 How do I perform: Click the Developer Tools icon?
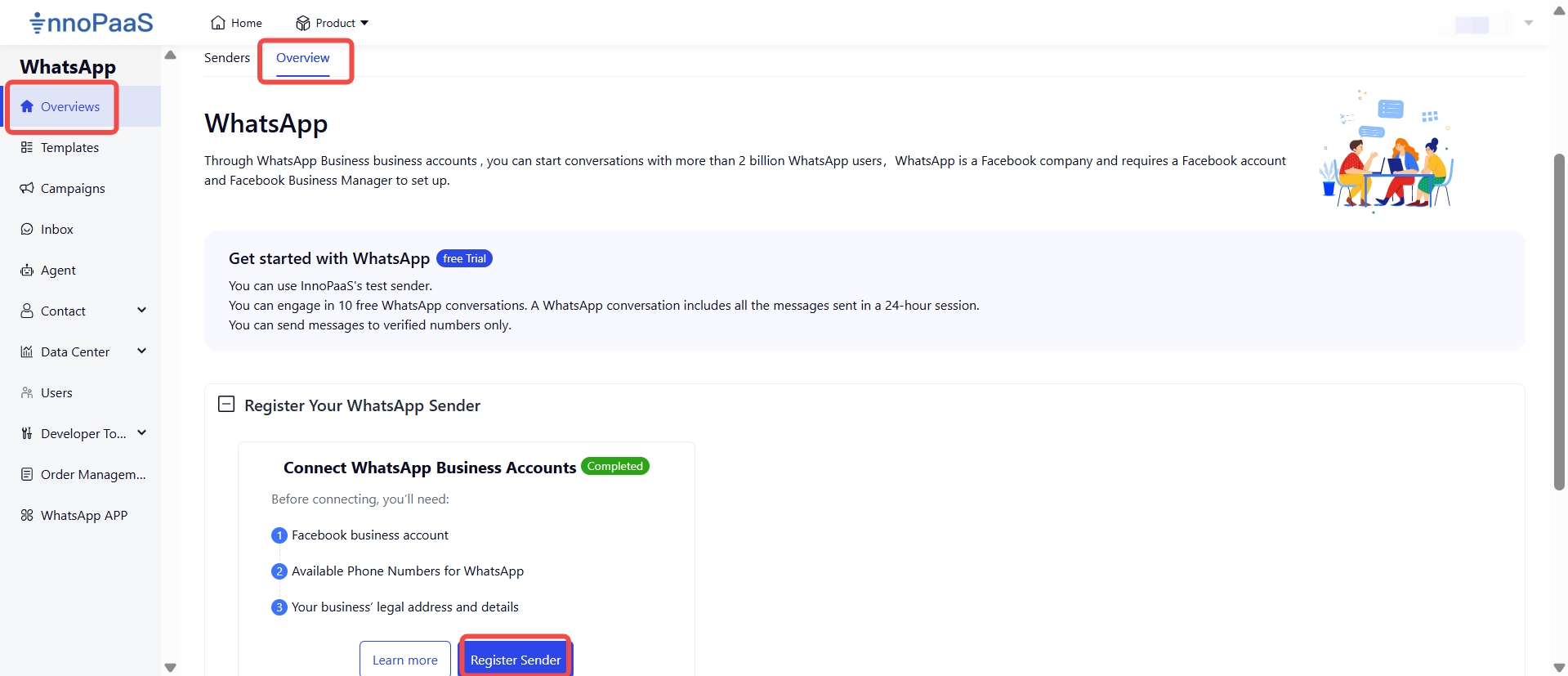tap(27, 433)
